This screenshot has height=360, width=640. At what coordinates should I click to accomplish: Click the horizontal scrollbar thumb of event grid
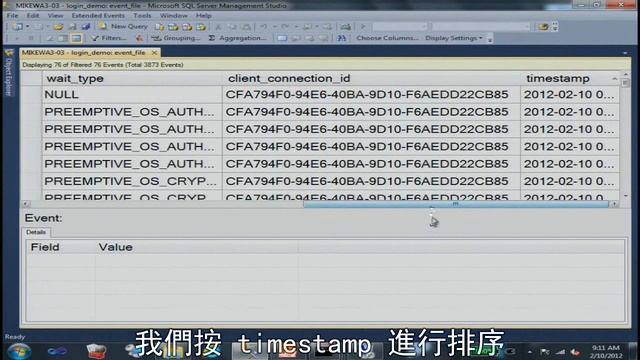point(456,204)
